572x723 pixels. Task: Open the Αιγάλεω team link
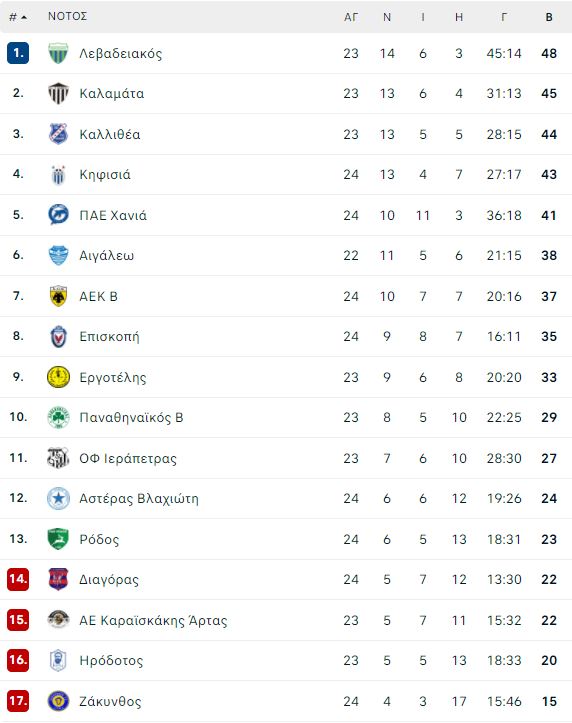tap(106, 255)
